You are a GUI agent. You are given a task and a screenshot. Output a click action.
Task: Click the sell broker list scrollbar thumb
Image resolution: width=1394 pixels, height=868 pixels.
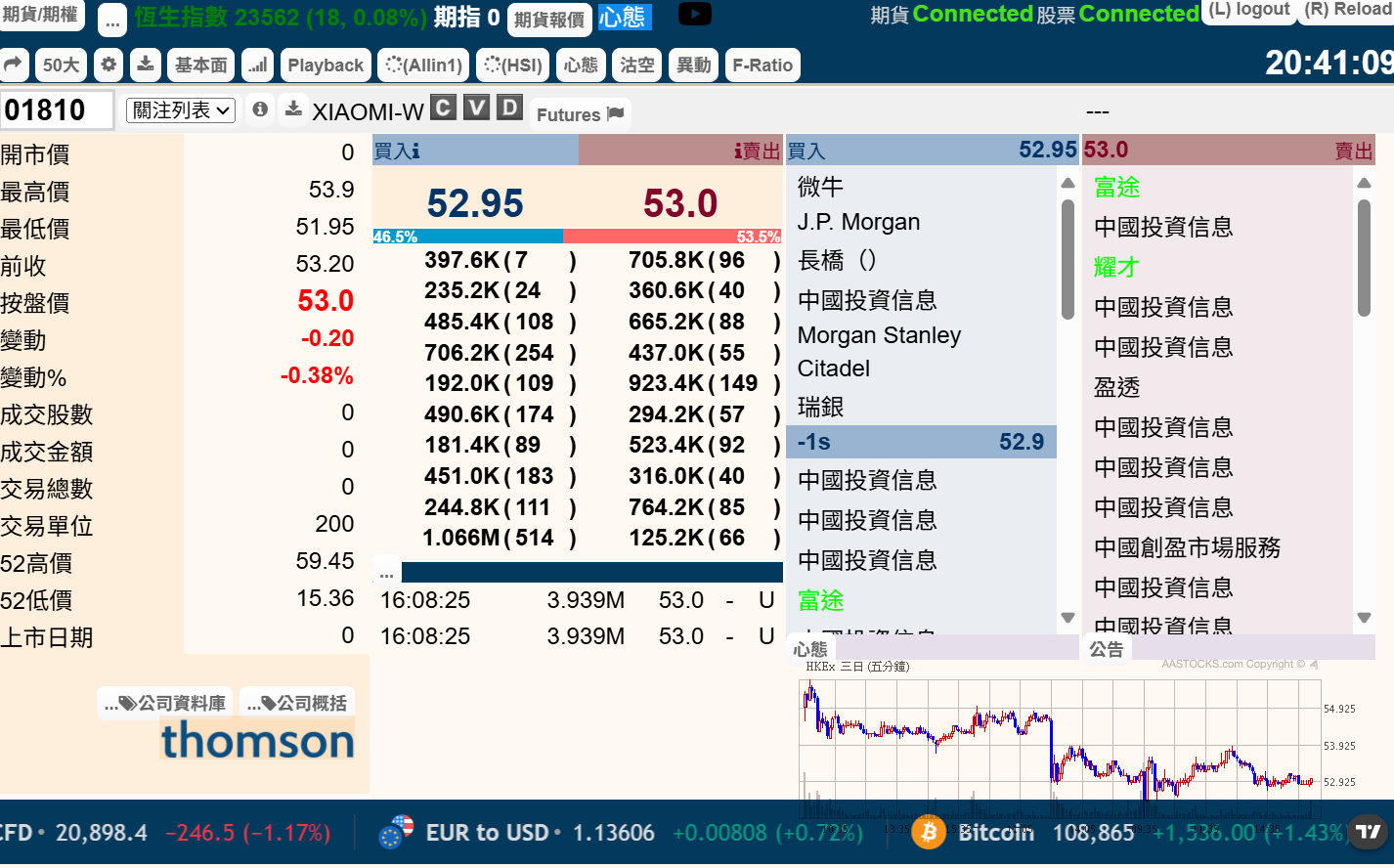tap(1364, 258)
